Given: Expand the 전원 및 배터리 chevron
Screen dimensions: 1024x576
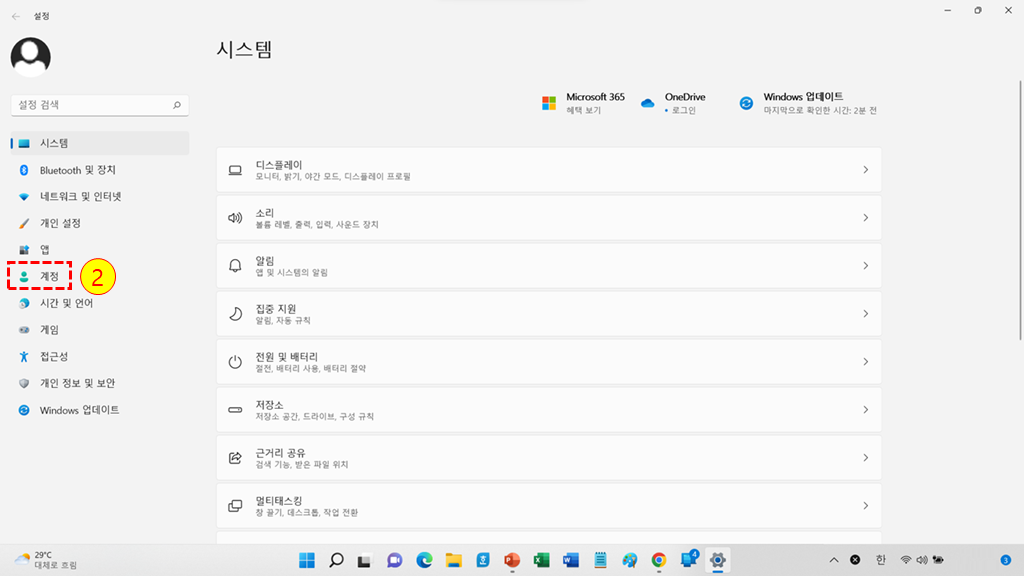Looking at the screenshot, I should [x=865, y=362].
